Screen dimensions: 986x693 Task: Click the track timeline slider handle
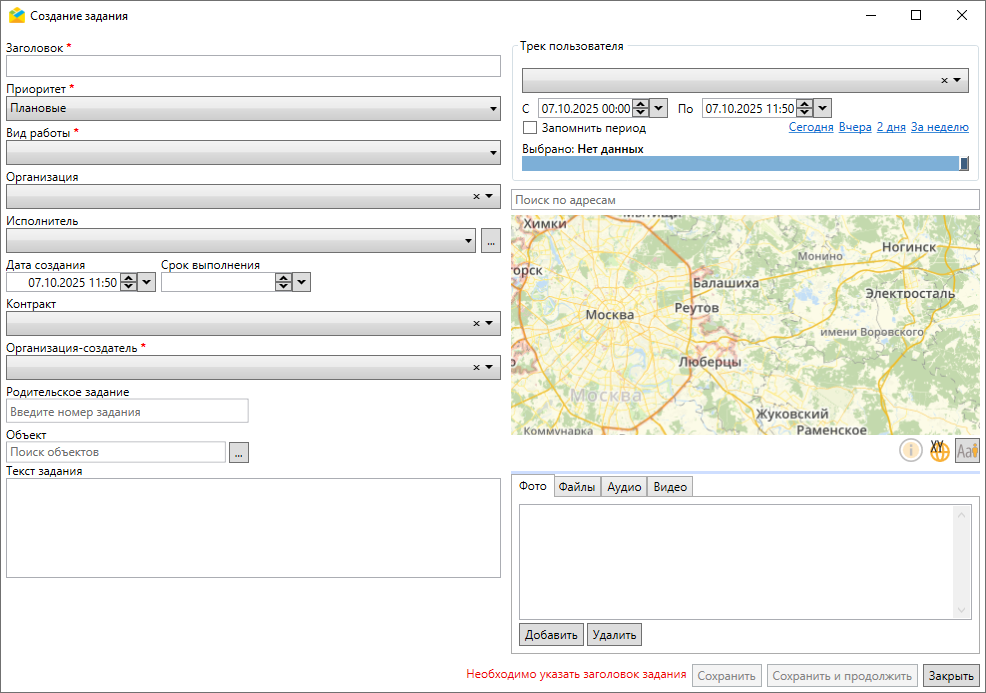tap(964, 164)
